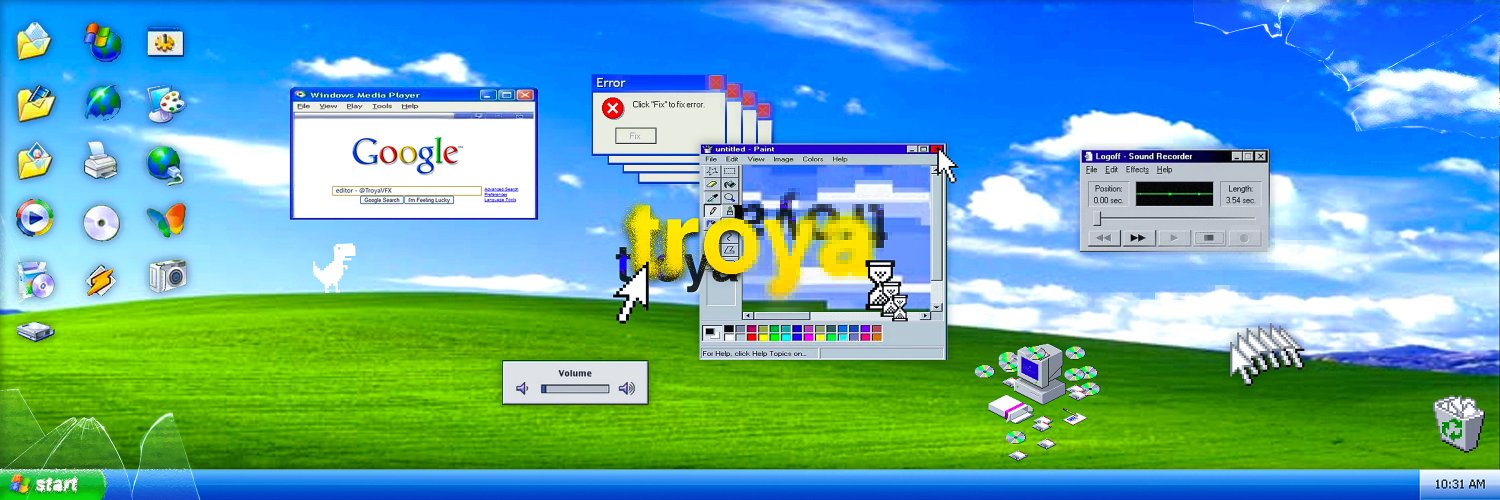The image size is (1500, 500).
Task: Click Paint horizontal scrollbar right arrow
Action: click(x=925, y=316)
